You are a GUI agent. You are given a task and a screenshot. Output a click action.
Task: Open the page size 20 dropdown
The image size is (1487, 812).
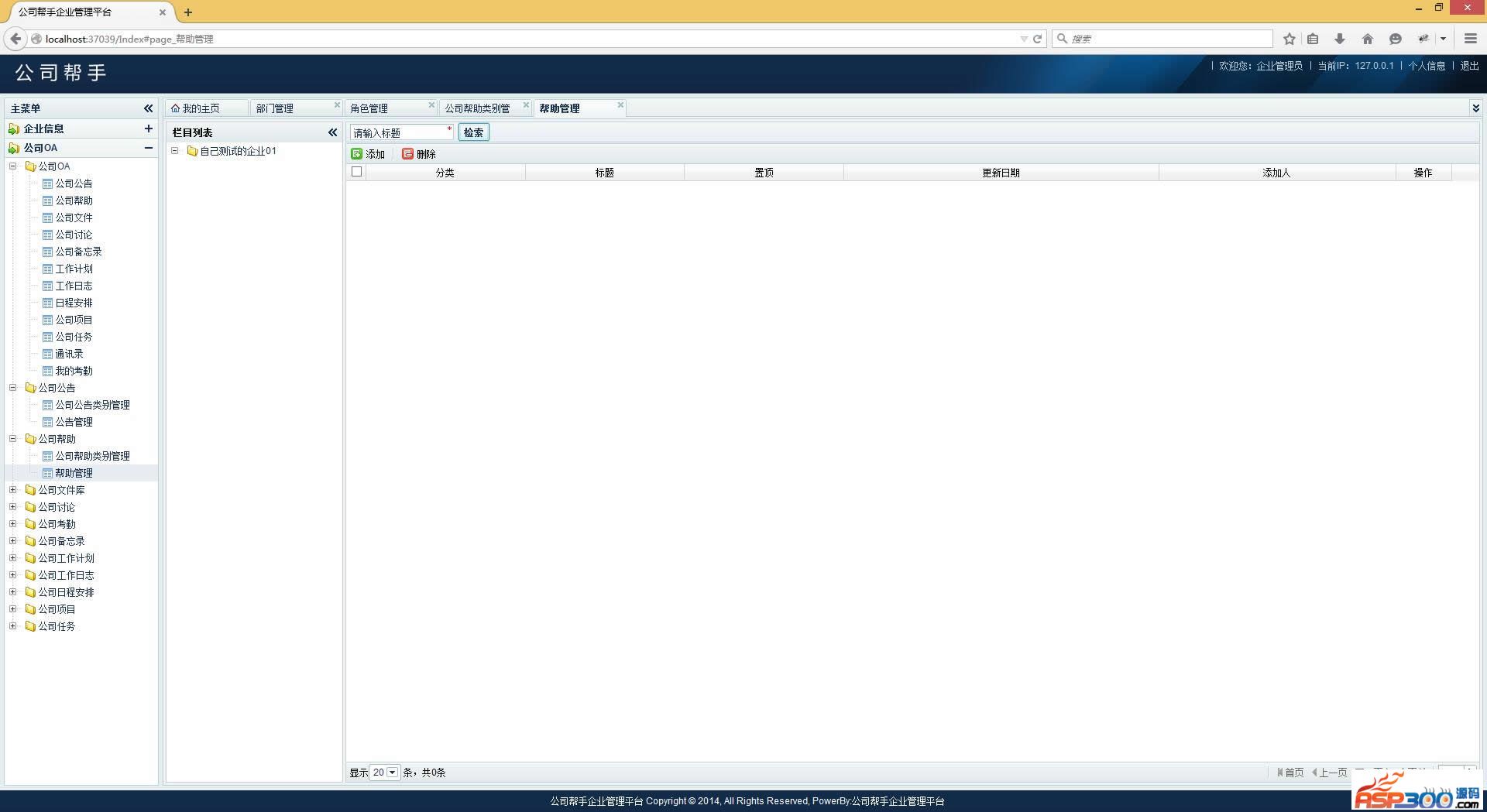pos(392,773)
